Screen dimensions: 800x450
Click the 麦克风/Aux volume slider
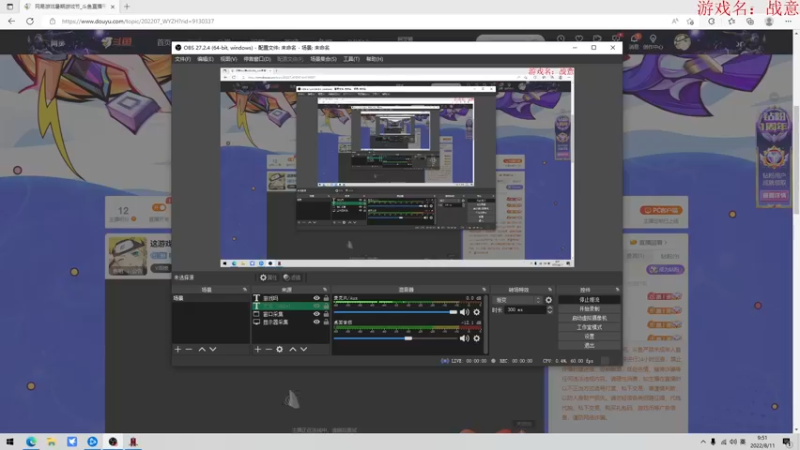395,312
